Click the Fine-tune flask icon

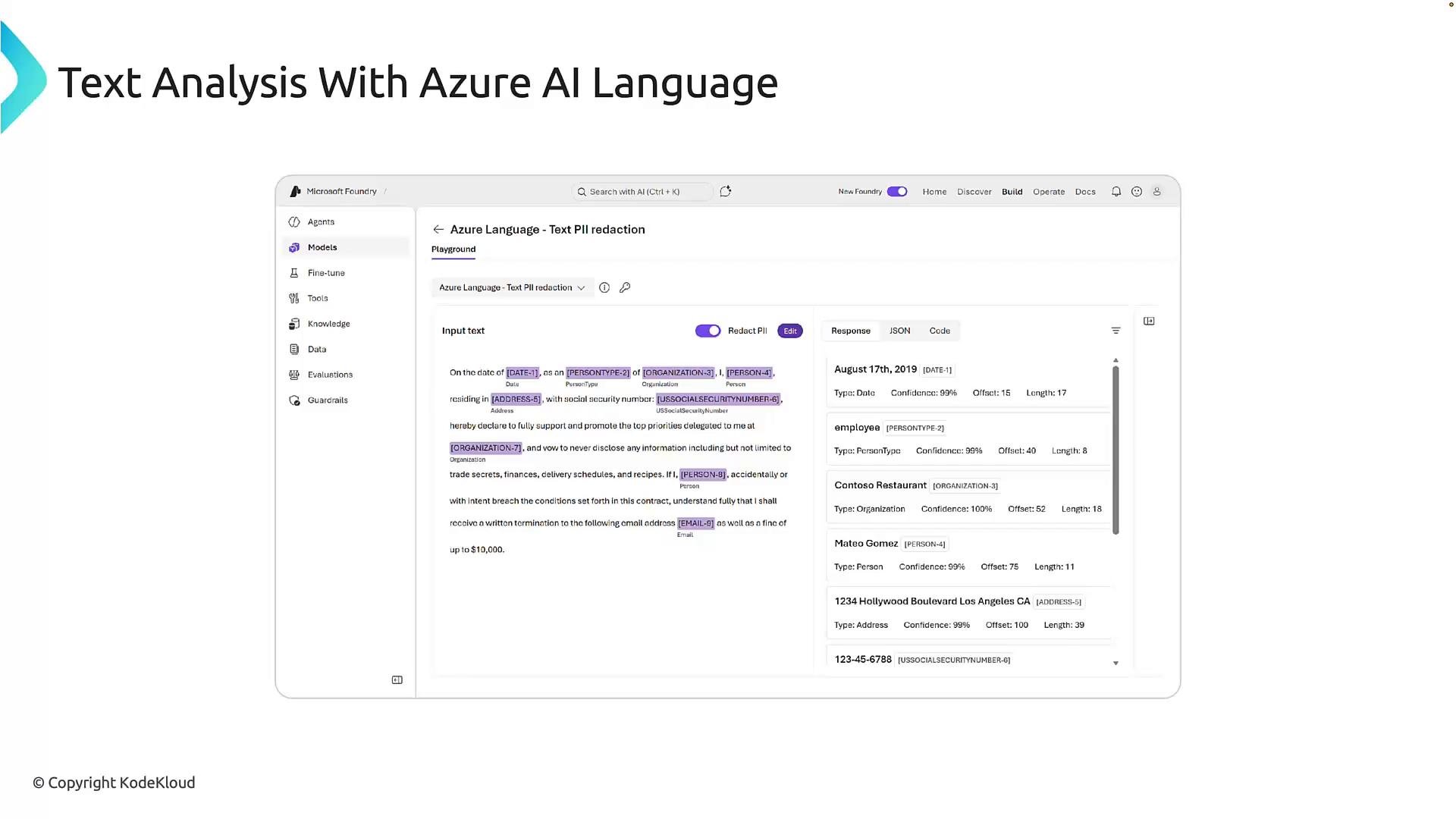(x=294, y=273)
